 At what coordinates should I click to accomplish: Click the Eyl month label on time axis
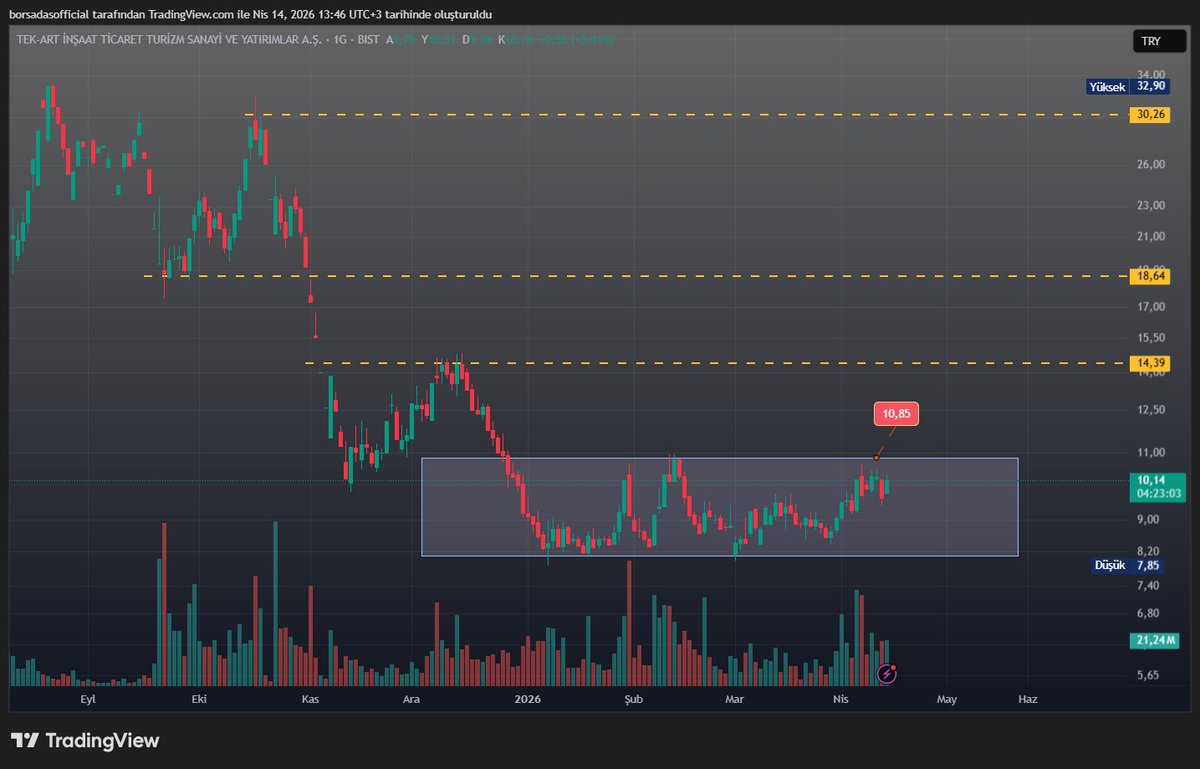tap(88, 700)
